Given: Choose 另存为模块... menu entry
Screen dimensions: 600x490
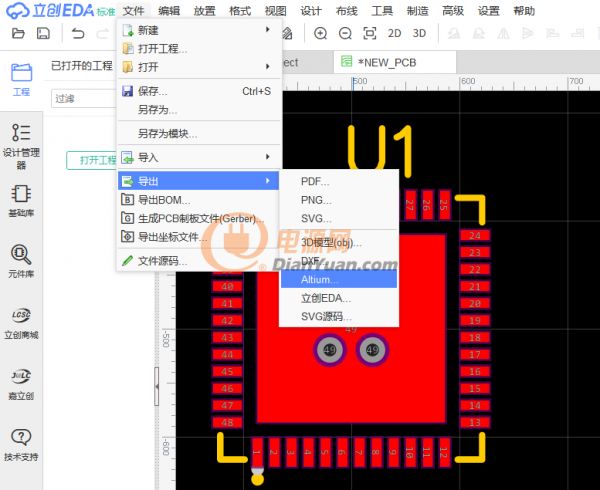Looking at the screenshot, I should pos(199,133).
